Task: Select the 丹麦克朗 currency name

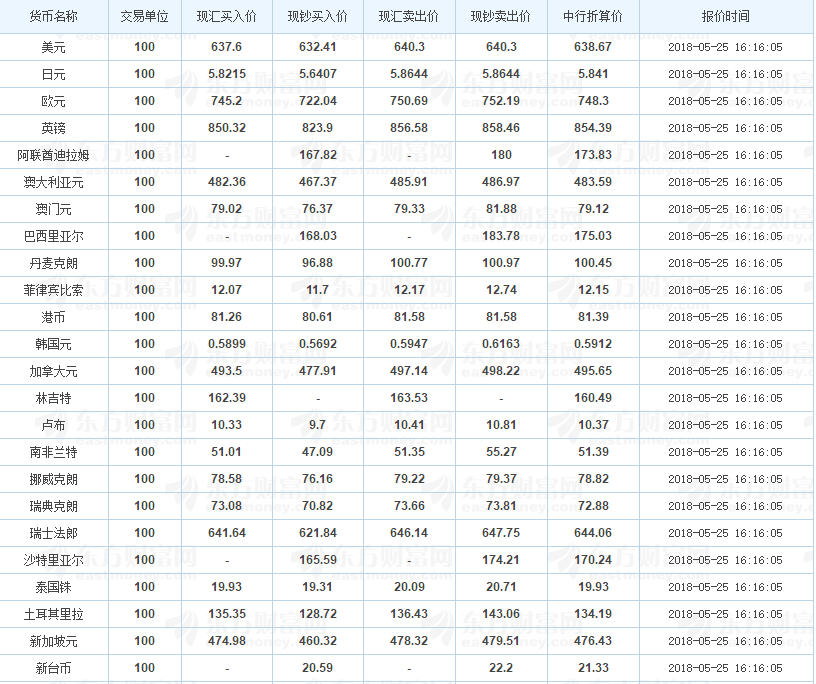Action: pos(54,263)
